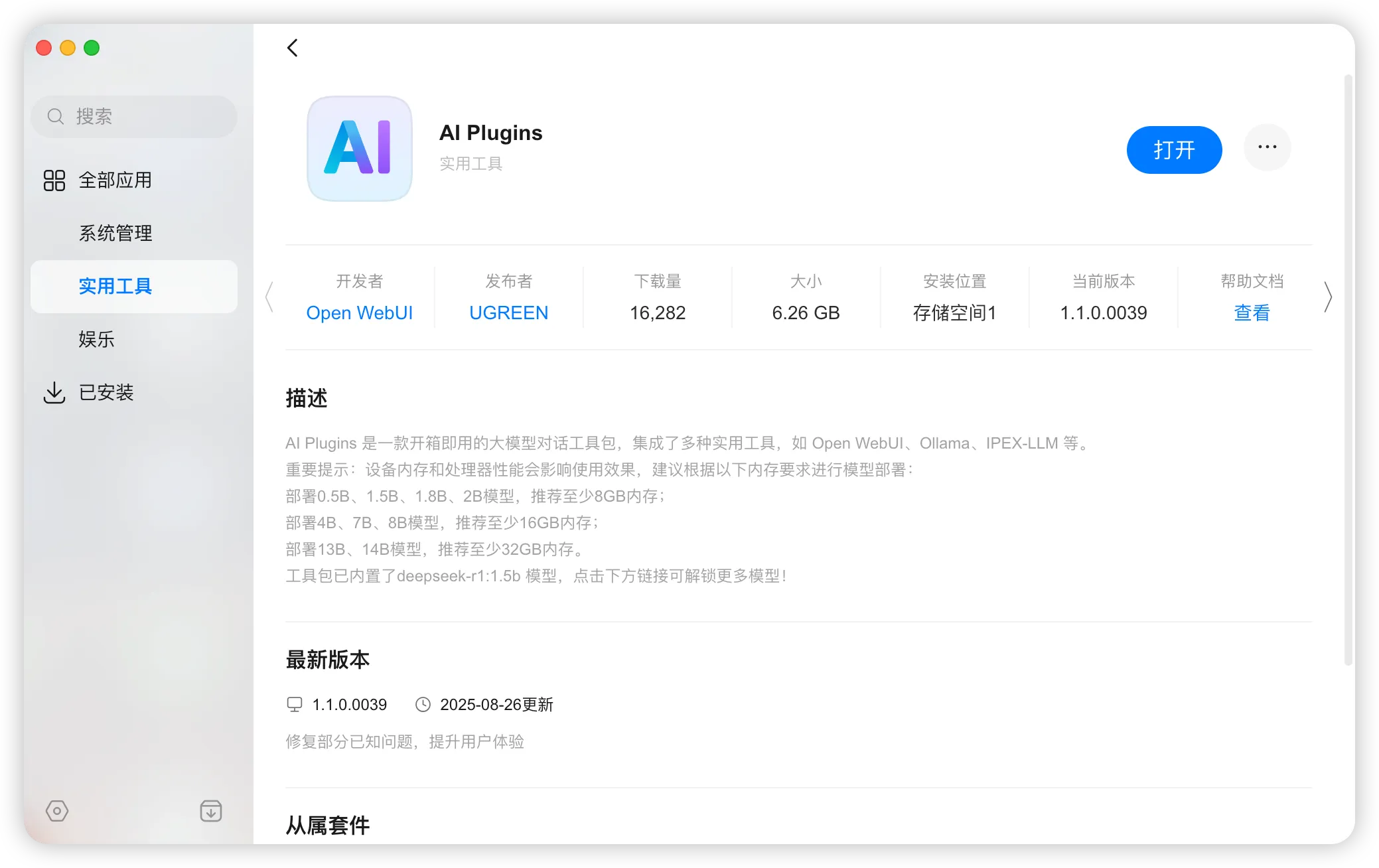1379x868 pixels.
Task: Click the size value 6.26 GB
Action: pos(806,313)
